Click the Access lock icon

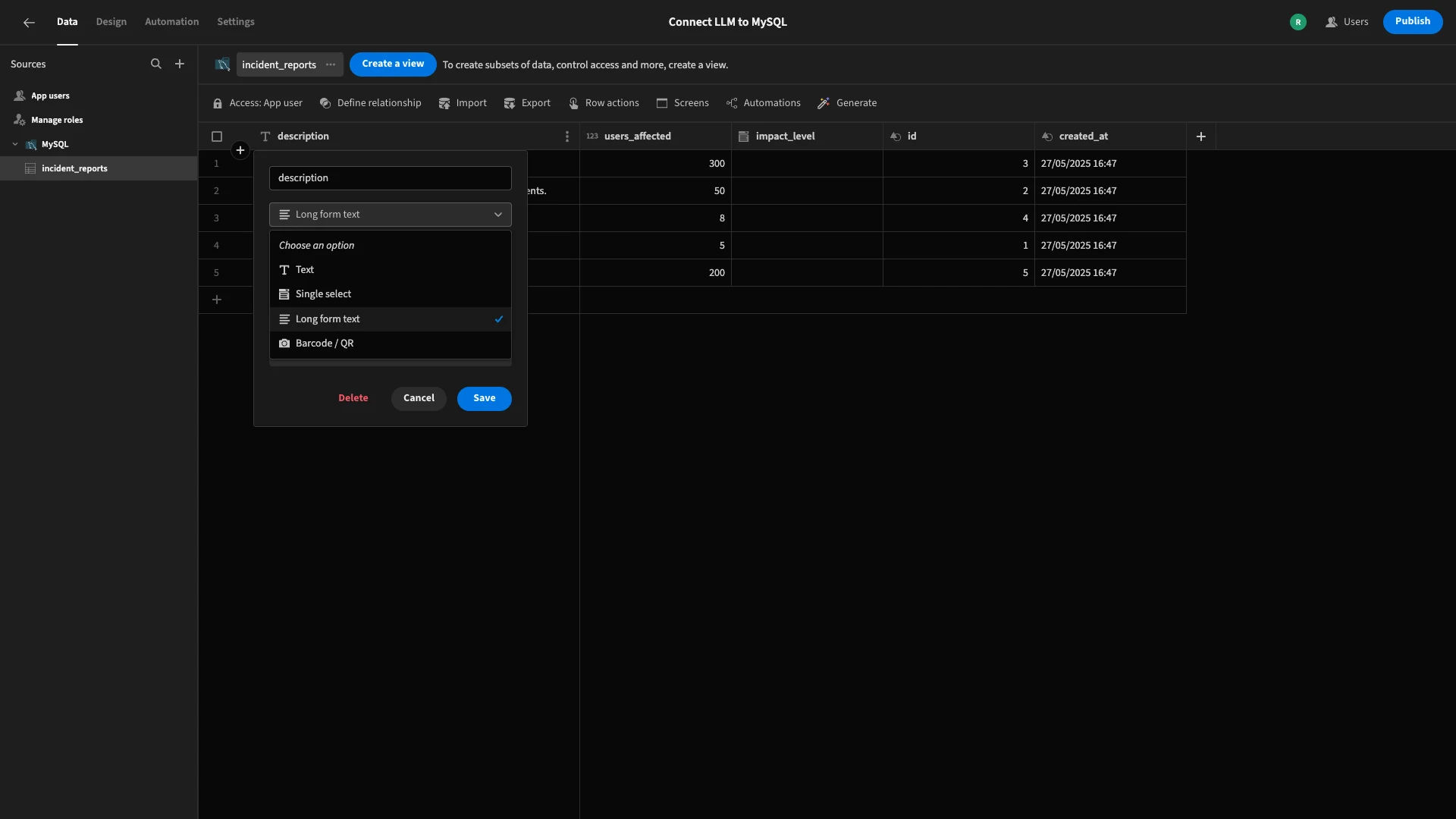point(218,103)
